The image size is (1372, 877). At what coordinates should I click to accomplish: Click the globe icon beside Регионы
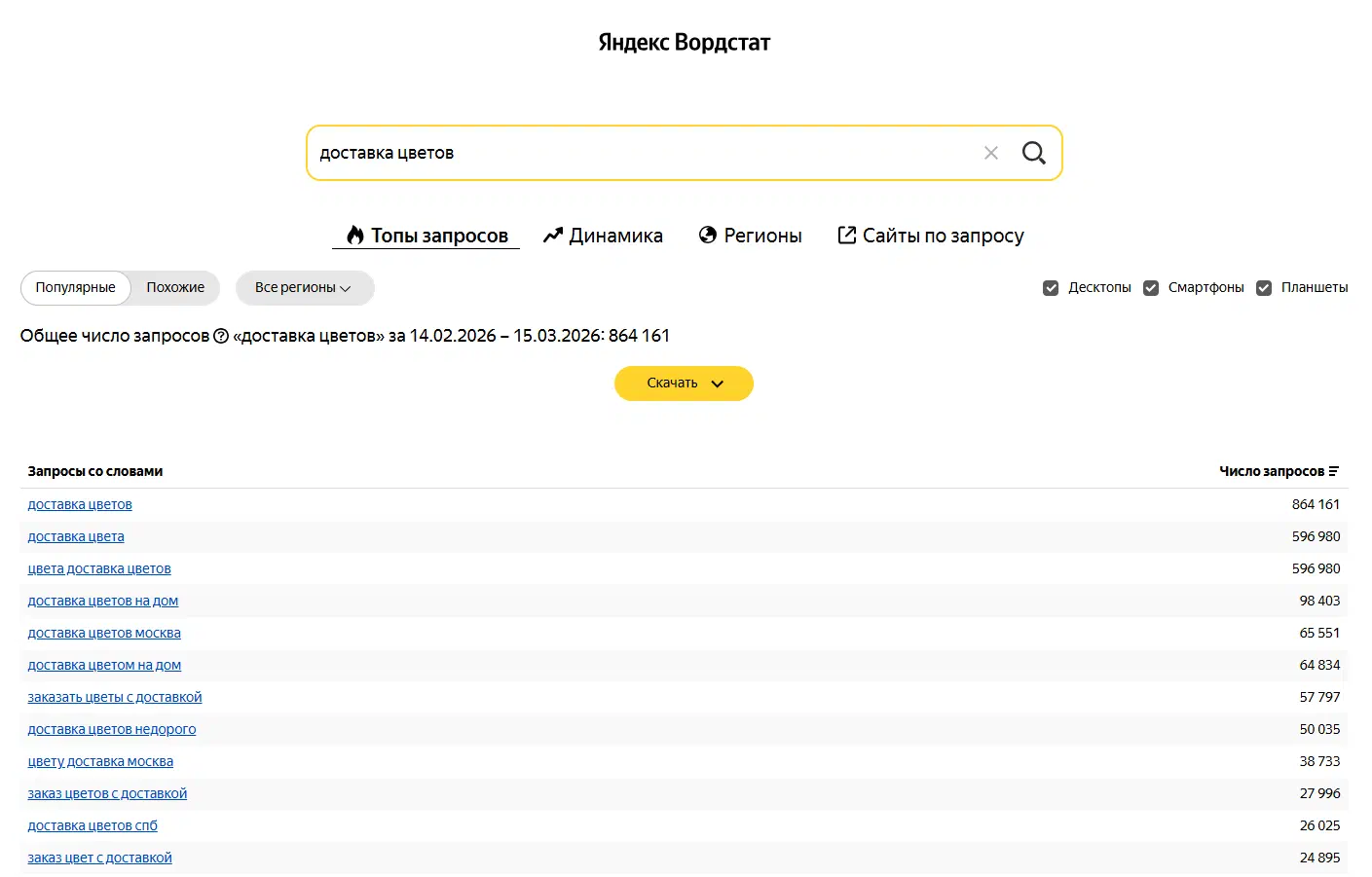tap(708, 235)
